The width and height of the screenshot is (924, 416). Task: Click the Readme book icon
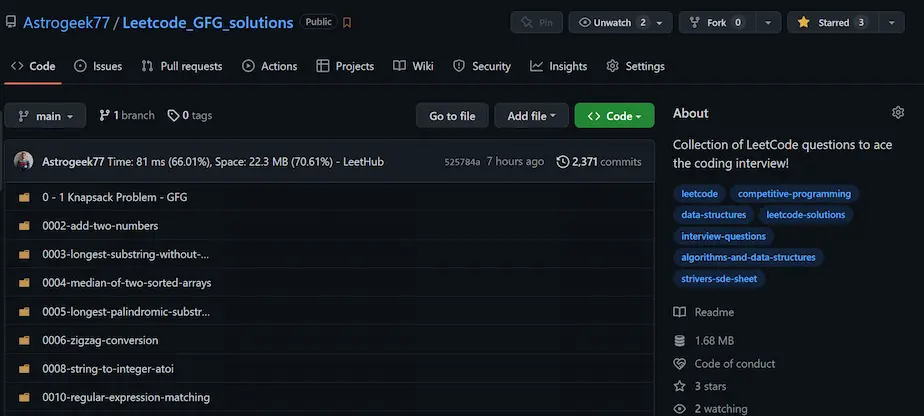tap(679, 312)
